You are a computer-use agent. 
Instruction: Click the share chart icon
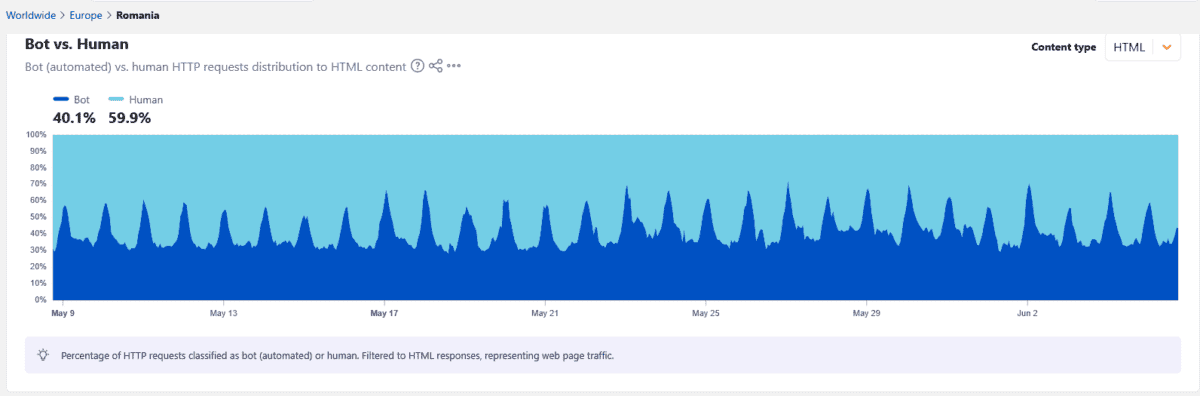(436, 66)
